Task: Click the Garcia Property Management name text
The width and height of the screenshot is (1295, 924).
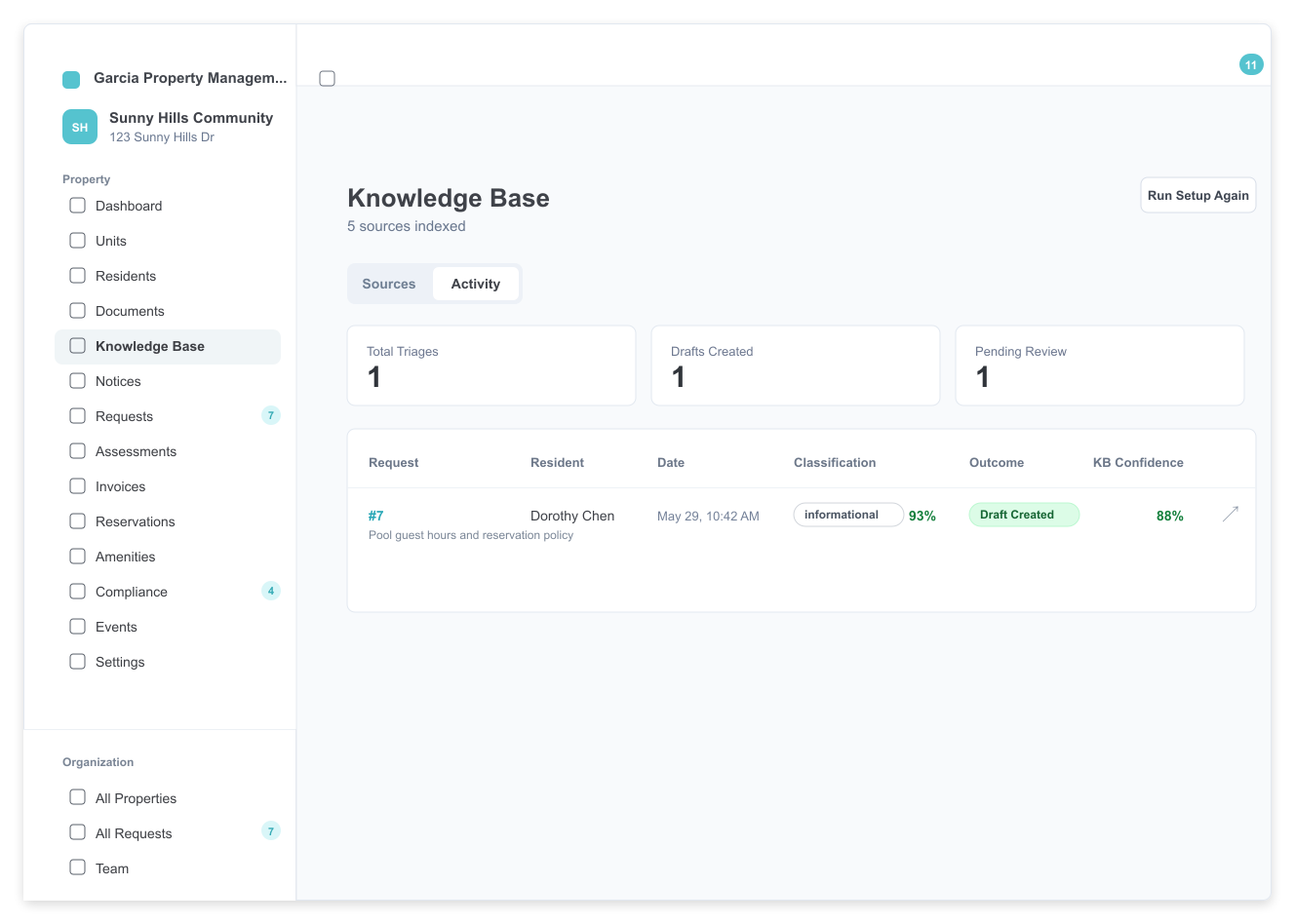Action: click(190, 78)
